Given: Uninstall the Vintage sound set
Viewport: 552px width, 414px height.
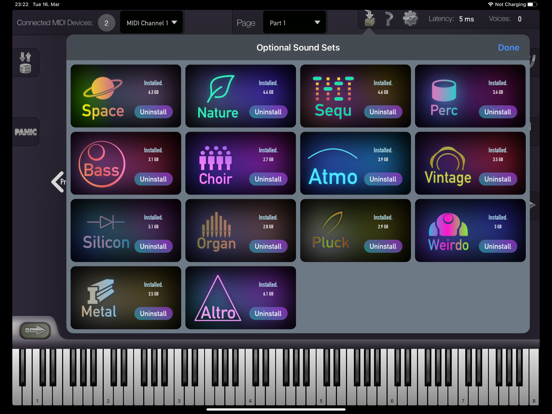Looking at the screenshot, I should pyautogui.click(x=498, y=179).
